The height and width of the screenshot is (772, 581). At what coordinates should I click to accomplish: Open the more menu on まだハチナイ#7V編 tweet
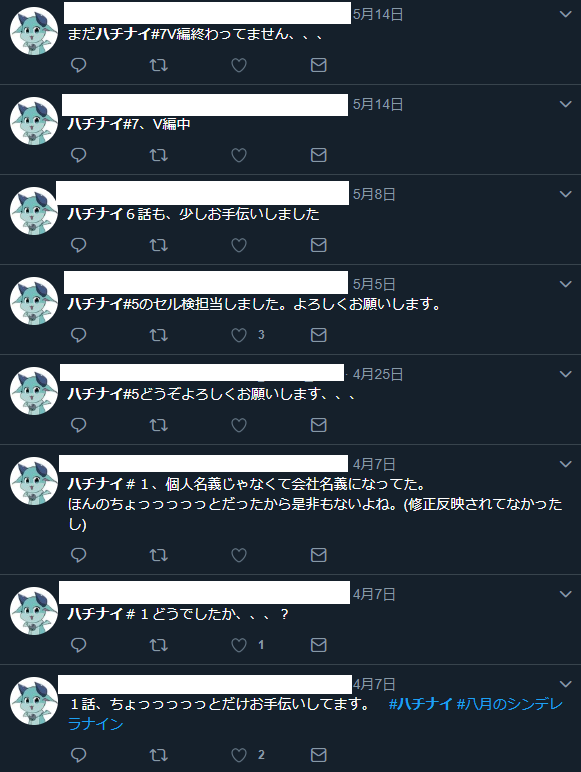click(566, 14)
